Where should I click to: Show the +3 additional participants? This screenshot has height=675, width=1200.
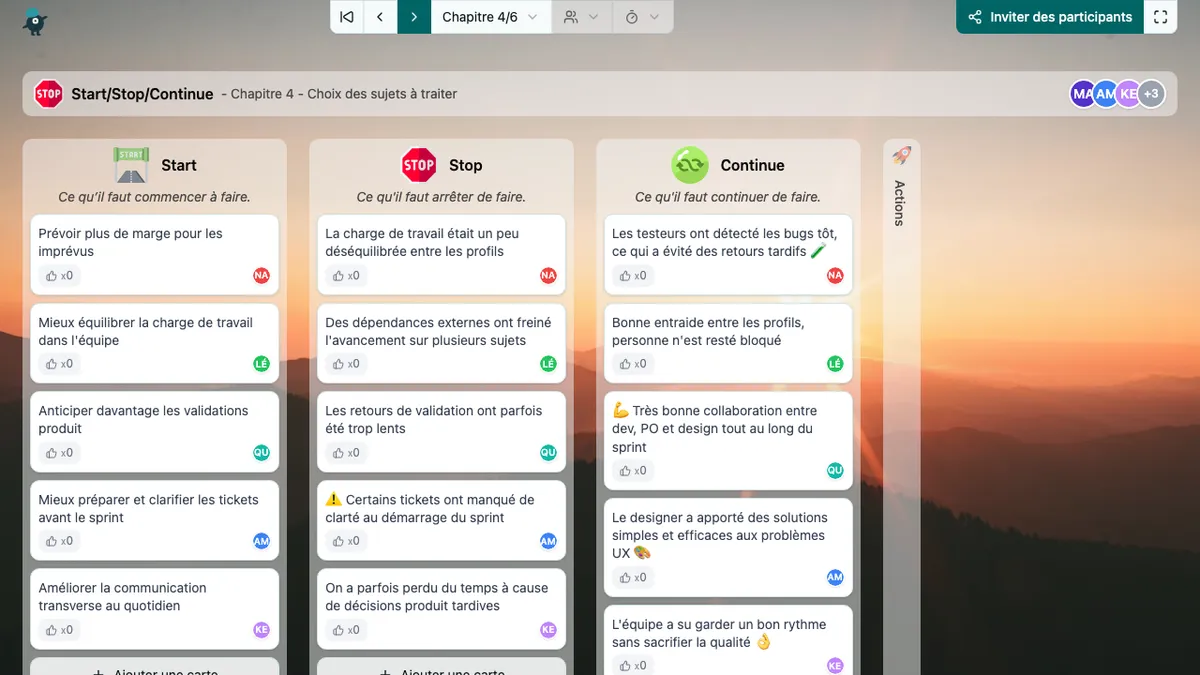pyautogui.click(x=1151, y=94)
